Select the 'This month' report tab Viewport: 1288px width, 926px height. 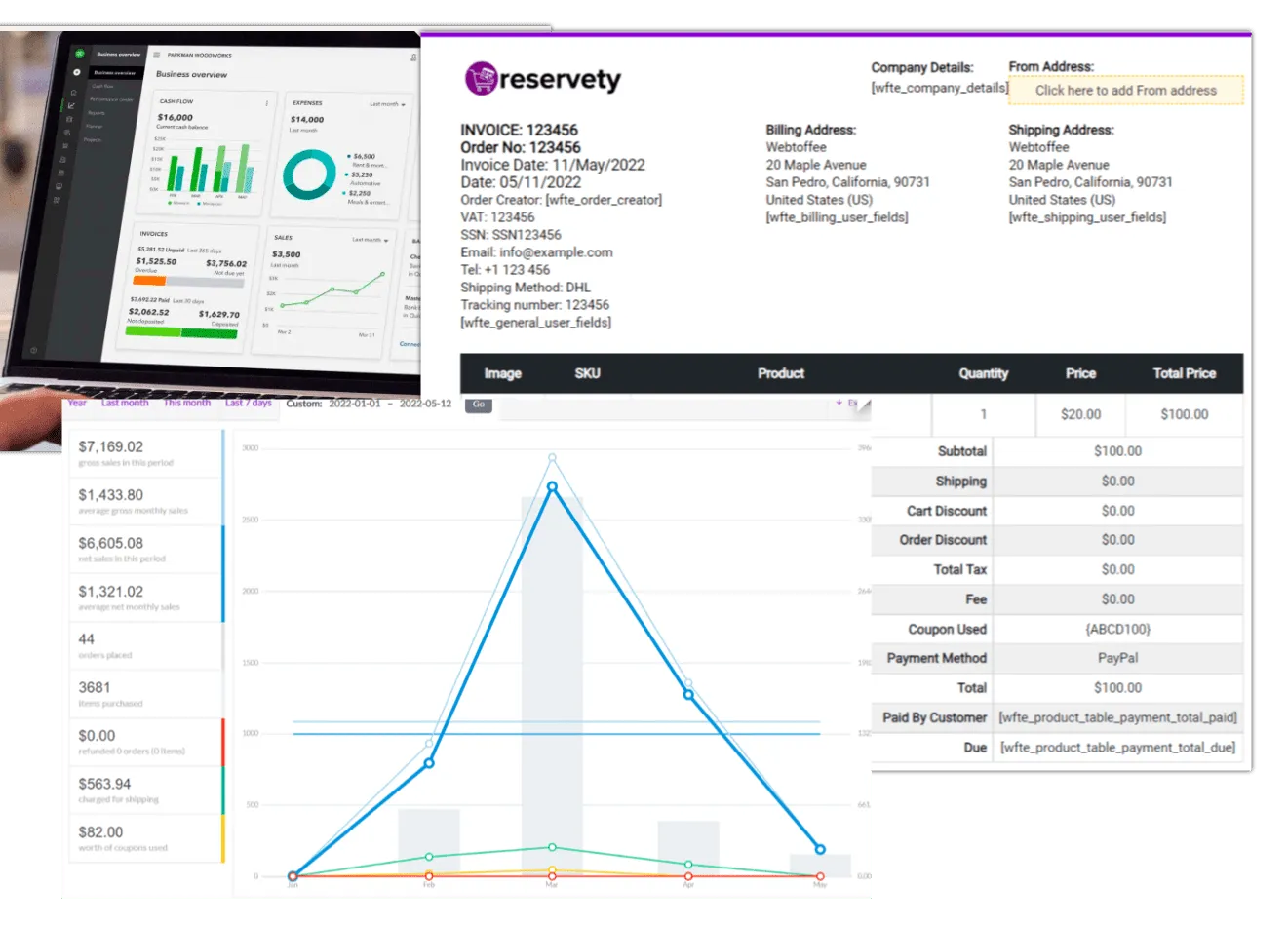(186, 403)
